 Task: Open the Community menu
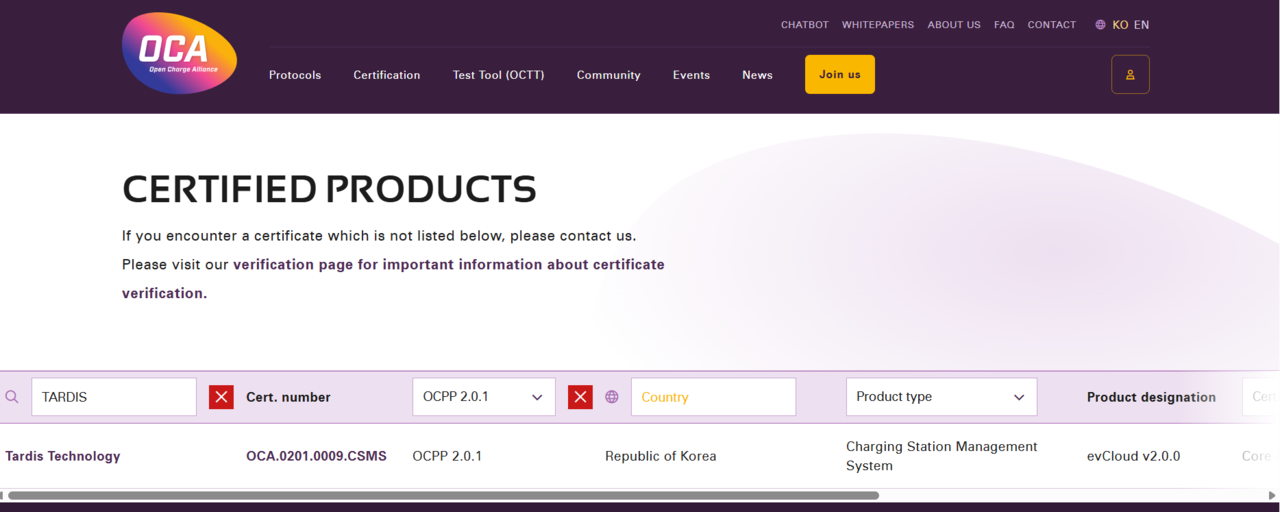[608, 75]
